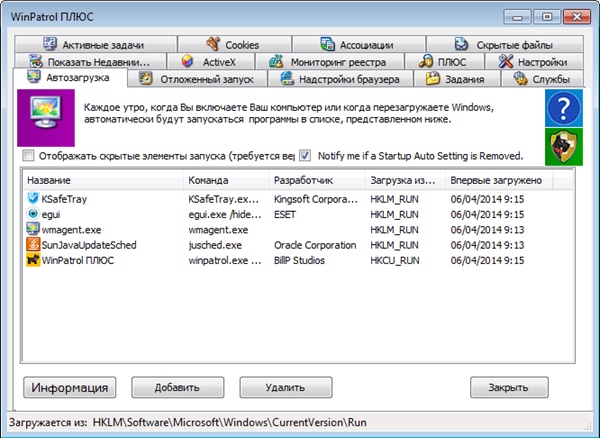Open the Cookies tab
Image resolution: width=600 pixels, height=438 pixels.
click(x=232, y=45)
